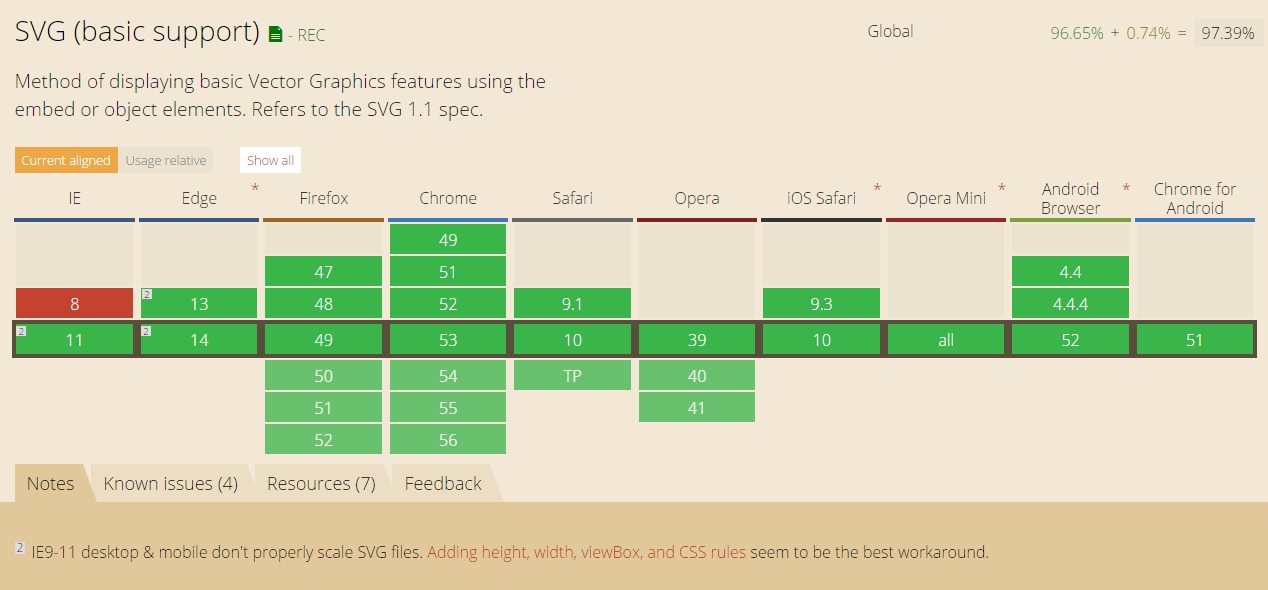Click the note 2 marker on Edge 14
The image size is (1268, 590).
(x=146, y=331)
